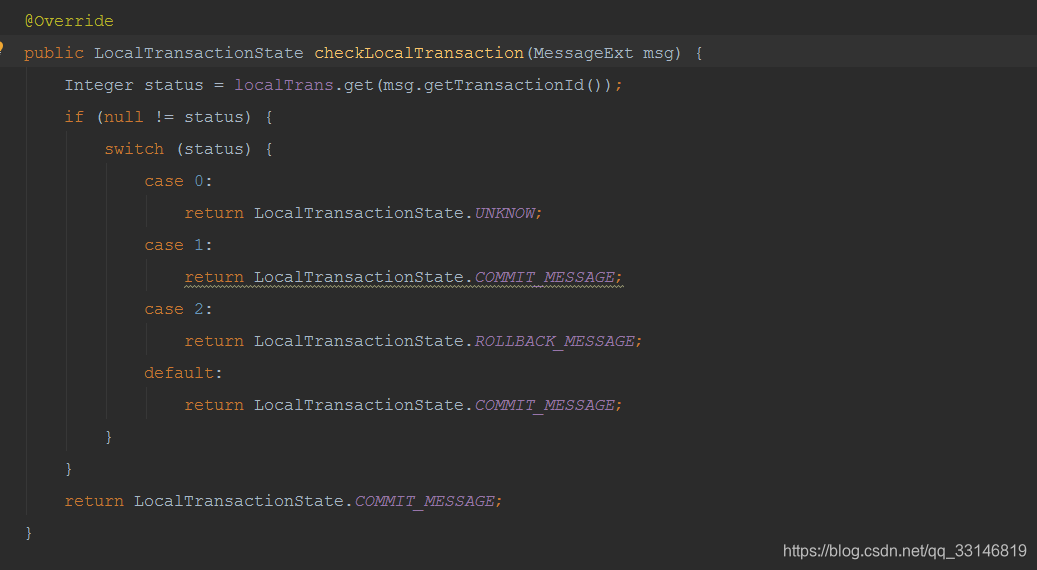Click the 'Integer status' declaration
Viewport: 1037px width, 570px height.
[134, 85]
